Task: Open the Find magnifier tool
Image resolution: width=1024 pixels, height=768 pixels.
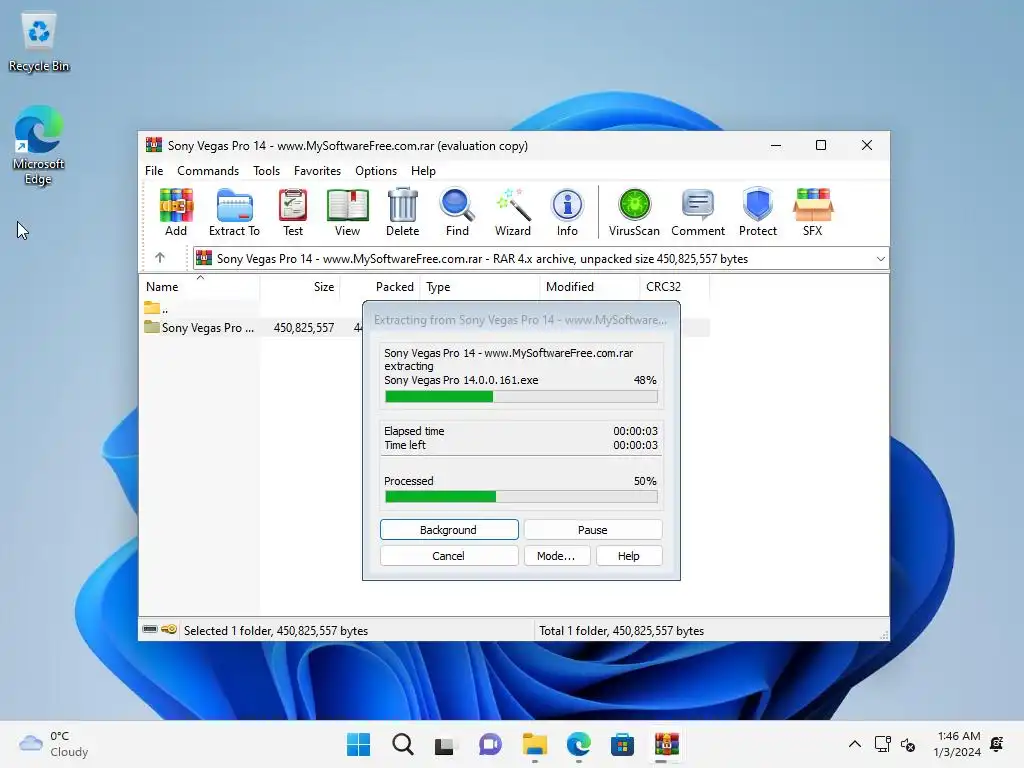Action: 457,212
